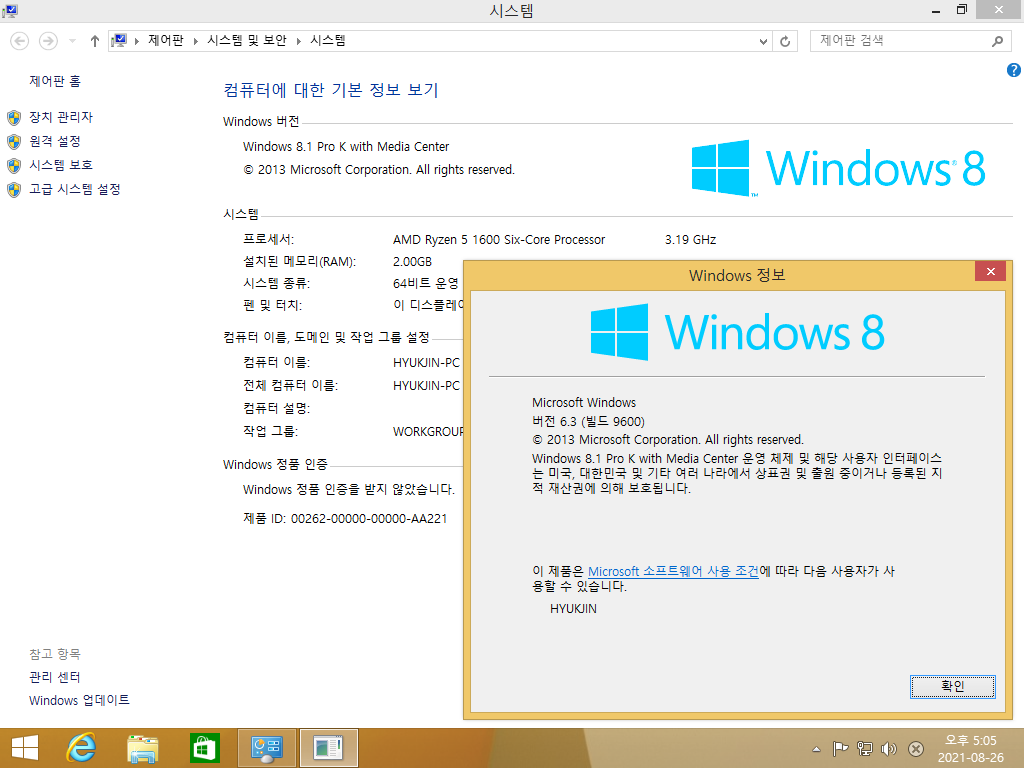Viewport: 1024px width, 768px height.
Task: Open 제어판 홈 link
Action: tap(55, 81)
